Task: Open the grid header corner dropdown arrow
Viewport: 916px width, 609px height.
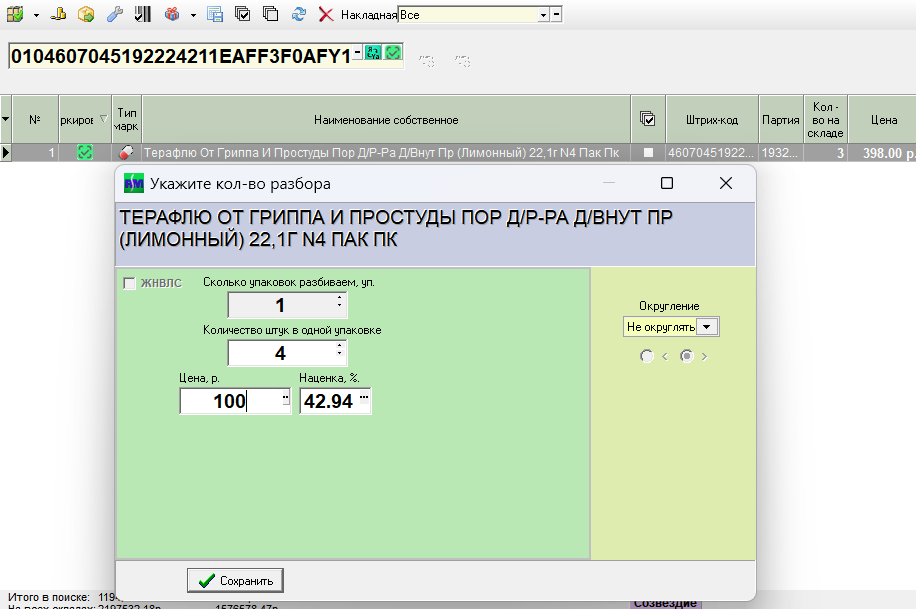Action: point(6,119)
